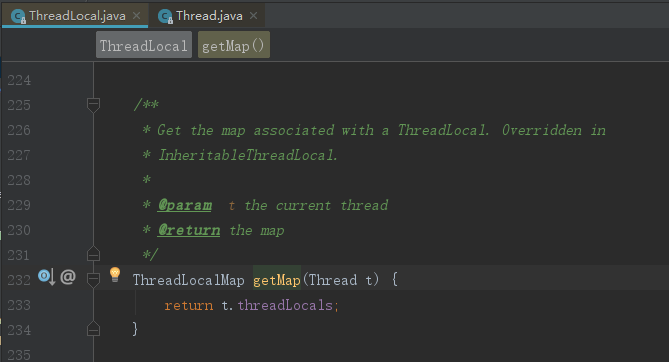Image resolution: width=669 pixels, height=362 pixels.
Task: Click the closing brace on line 234
Action: 135,329
